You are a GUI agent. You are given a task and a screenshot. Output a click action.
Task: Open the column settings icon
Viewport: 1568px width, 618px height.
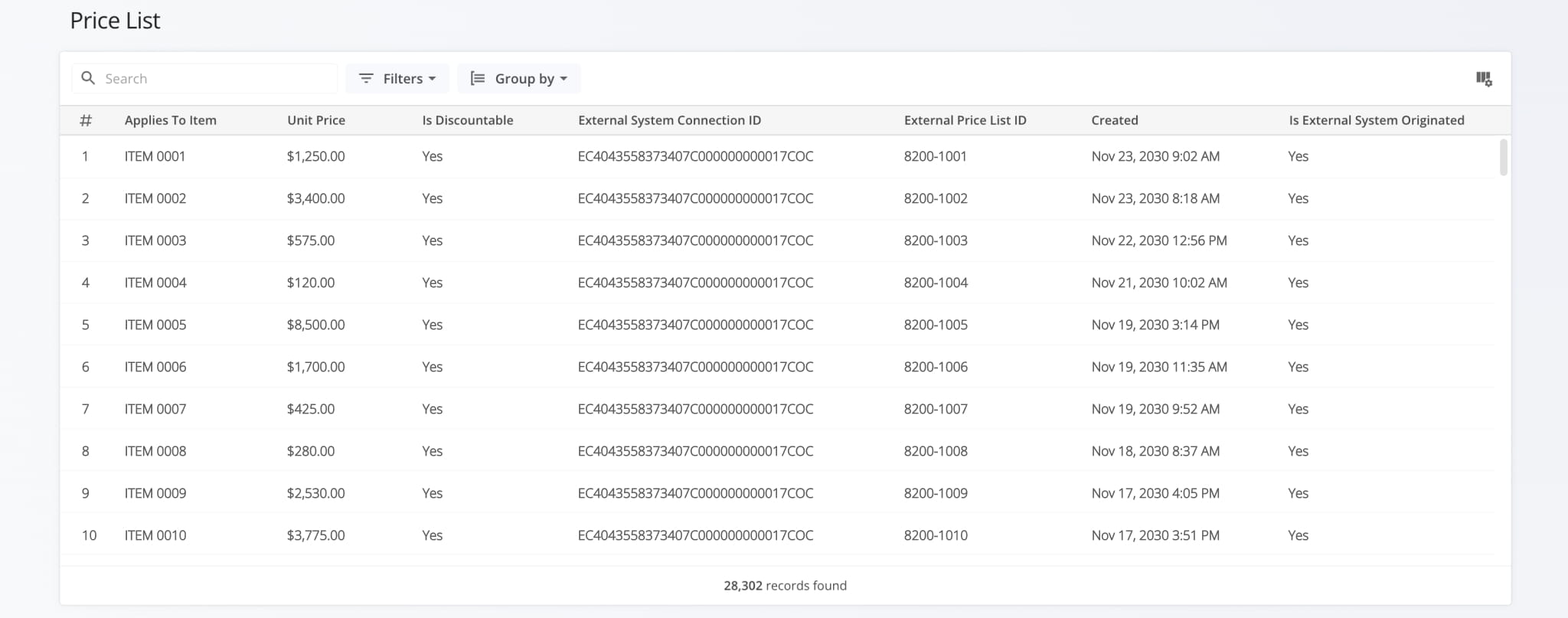(x=1483, y=79)
